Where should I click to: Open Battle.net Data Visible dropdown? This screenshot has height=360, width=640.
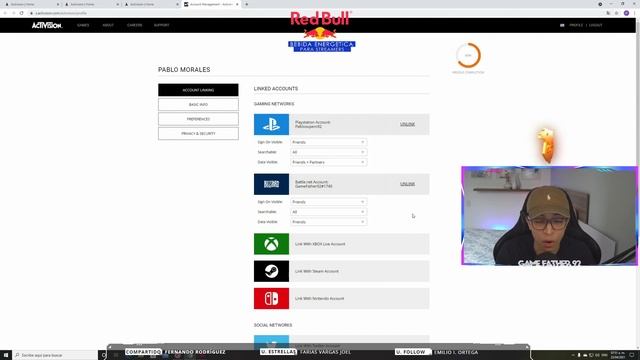329,222
